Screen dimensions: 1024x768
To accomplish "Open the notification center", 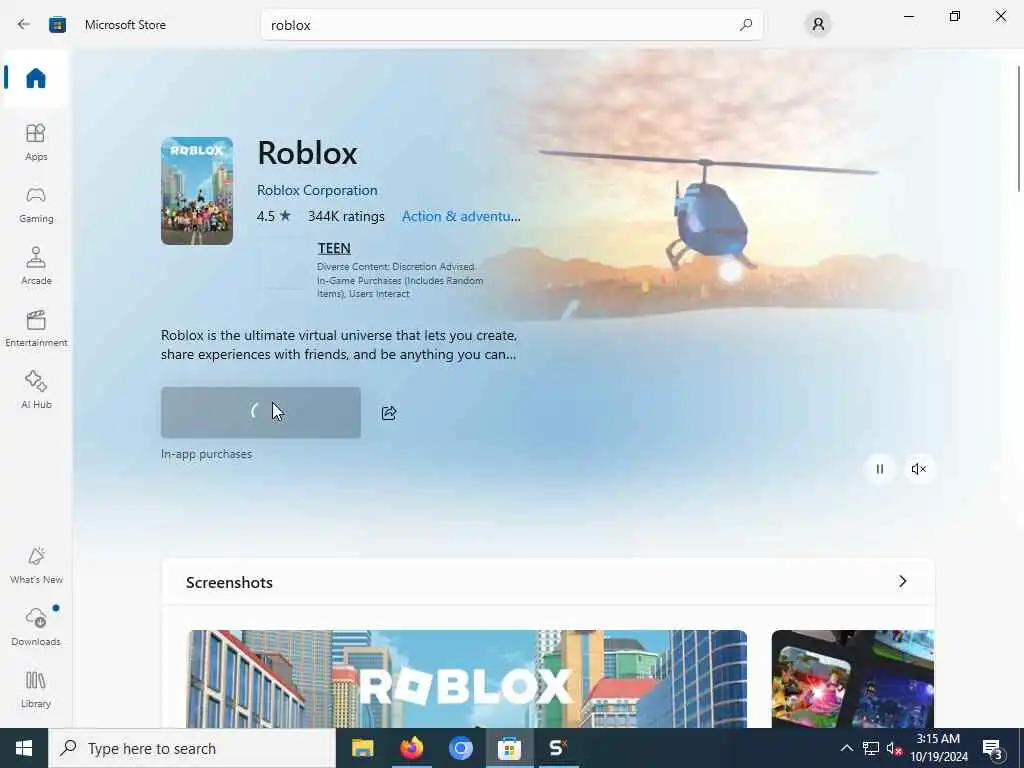I will pos(992,749).
